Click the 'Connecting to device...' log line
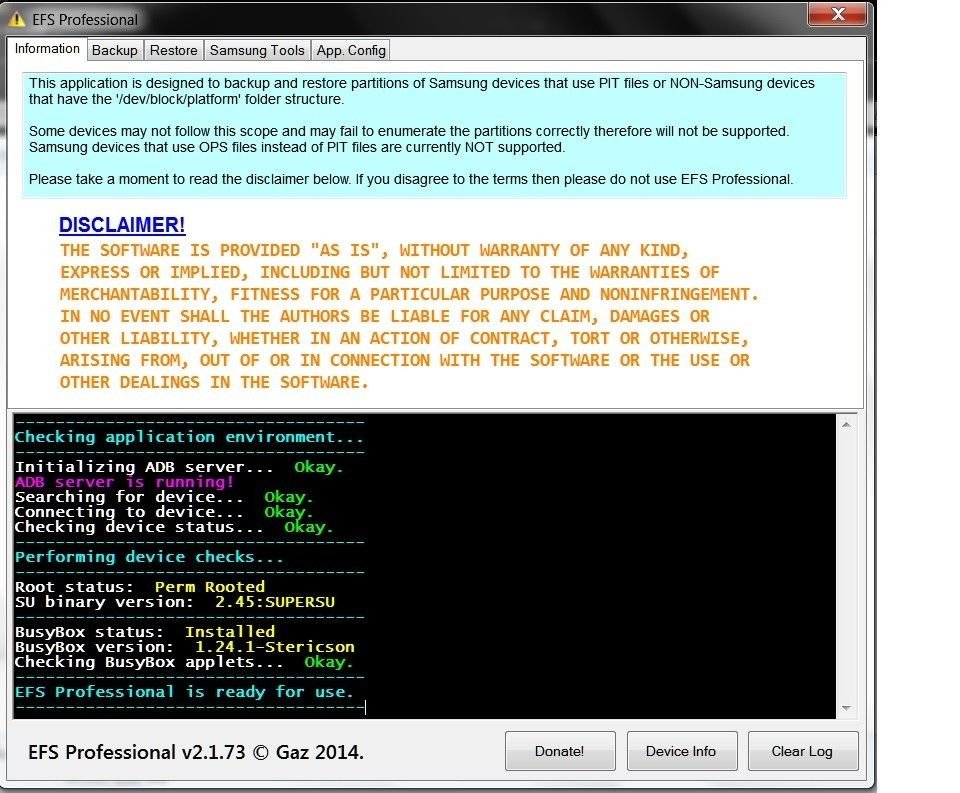This screenshot has width=960, height=793. (164, 512)
